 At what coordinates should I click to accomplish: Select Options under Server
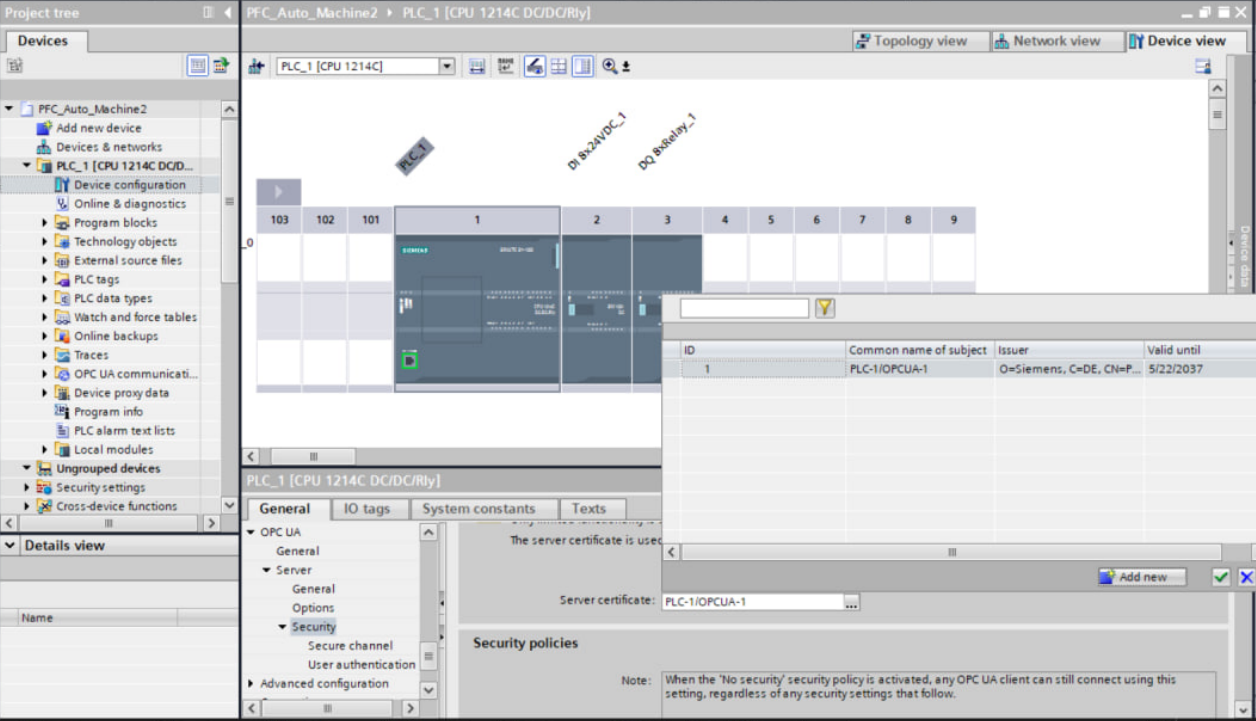point(313,608)
